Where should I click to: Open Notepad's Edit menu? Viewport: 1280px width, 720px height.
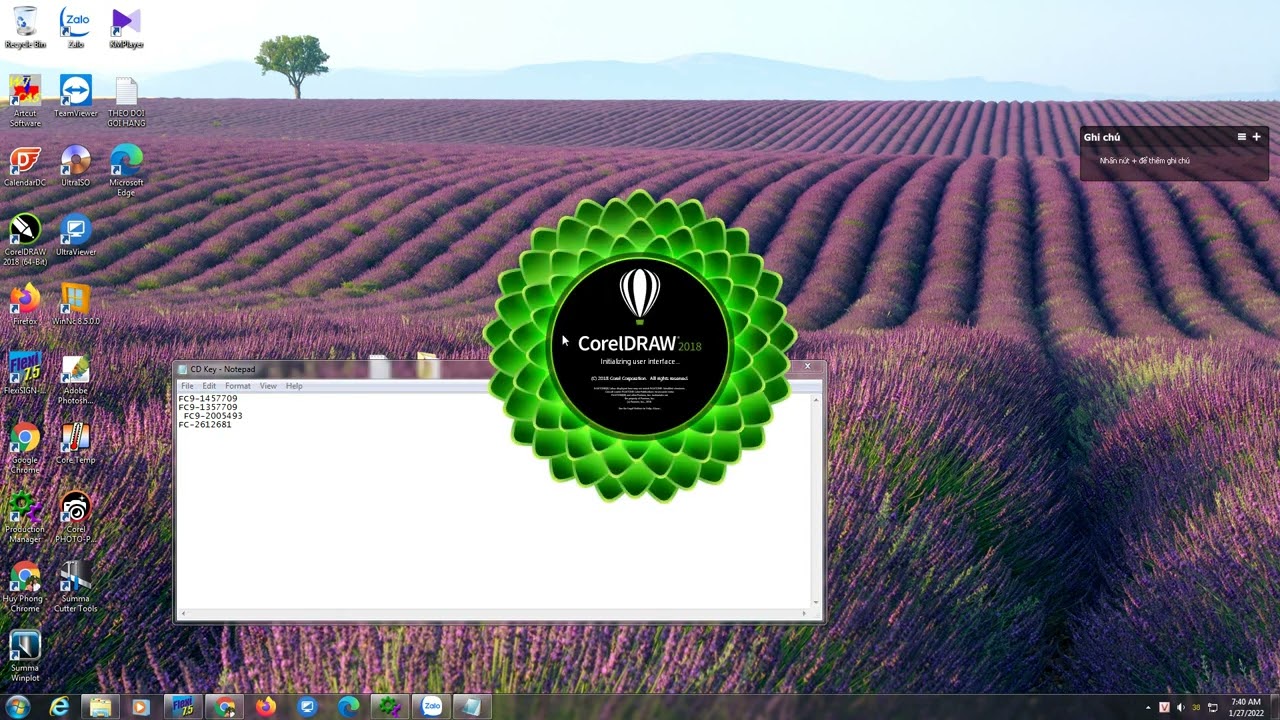coord(209,386)
